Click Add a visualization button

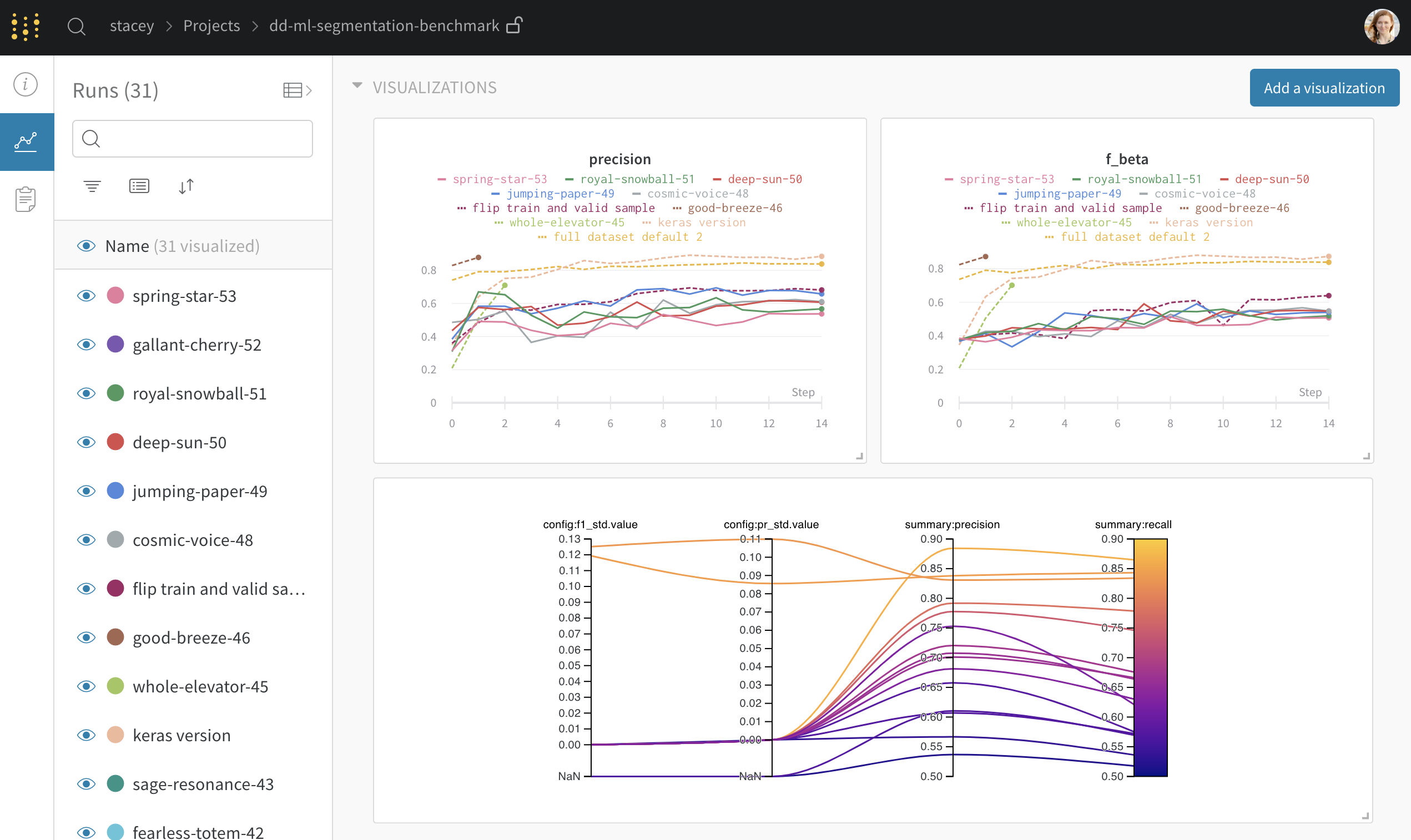(x=1324, y=88)
